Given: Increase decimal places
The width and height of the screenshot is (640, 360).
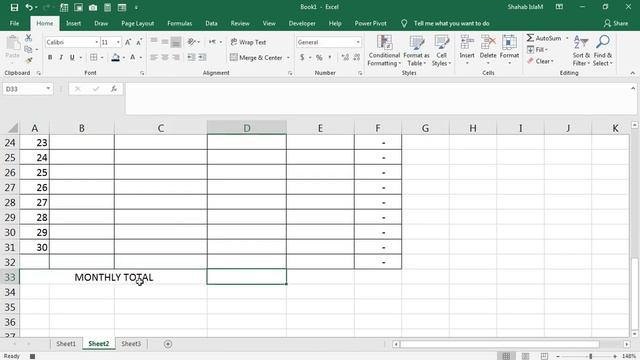Looking at the screenshot, I should pos(345,58).
